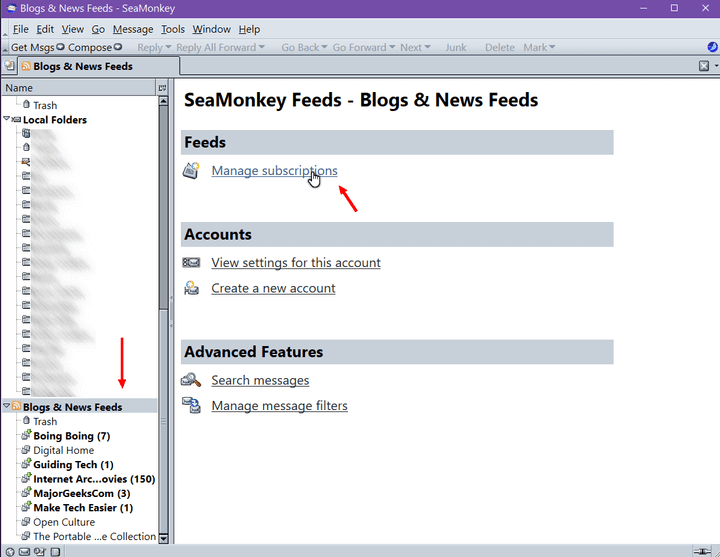Open the View menu
Screen dimensions: 720x557
coord(73,29)
